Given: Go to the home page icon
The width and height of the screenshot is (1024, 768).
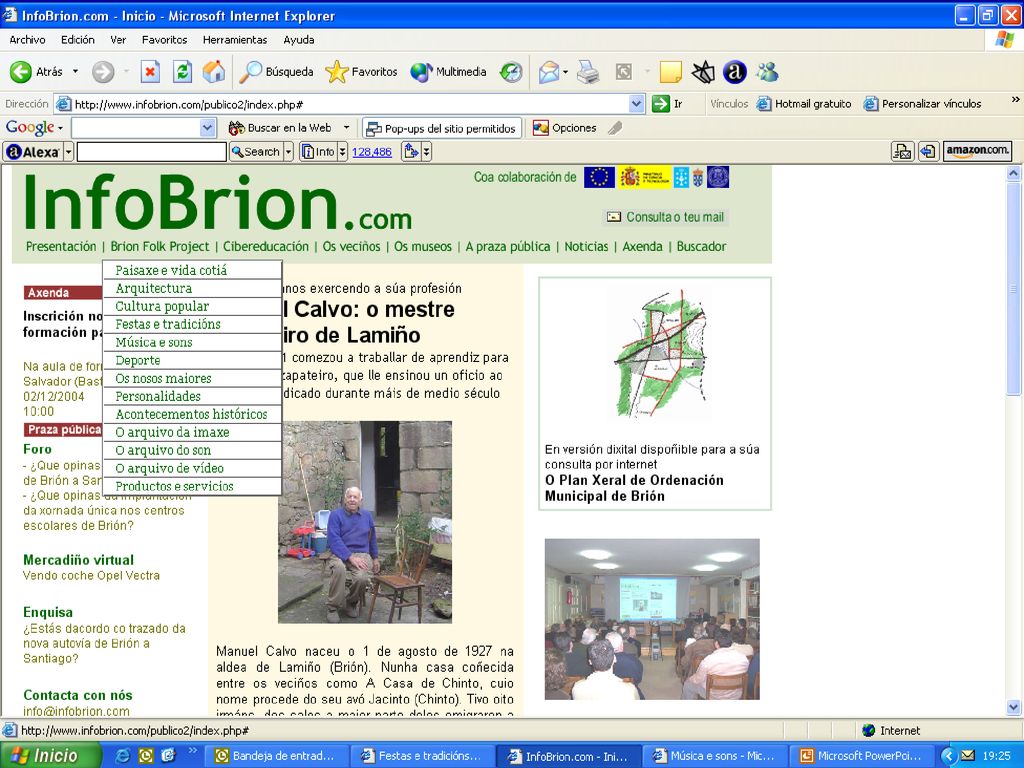Looking at the screenshot, I should pos(214,72).
